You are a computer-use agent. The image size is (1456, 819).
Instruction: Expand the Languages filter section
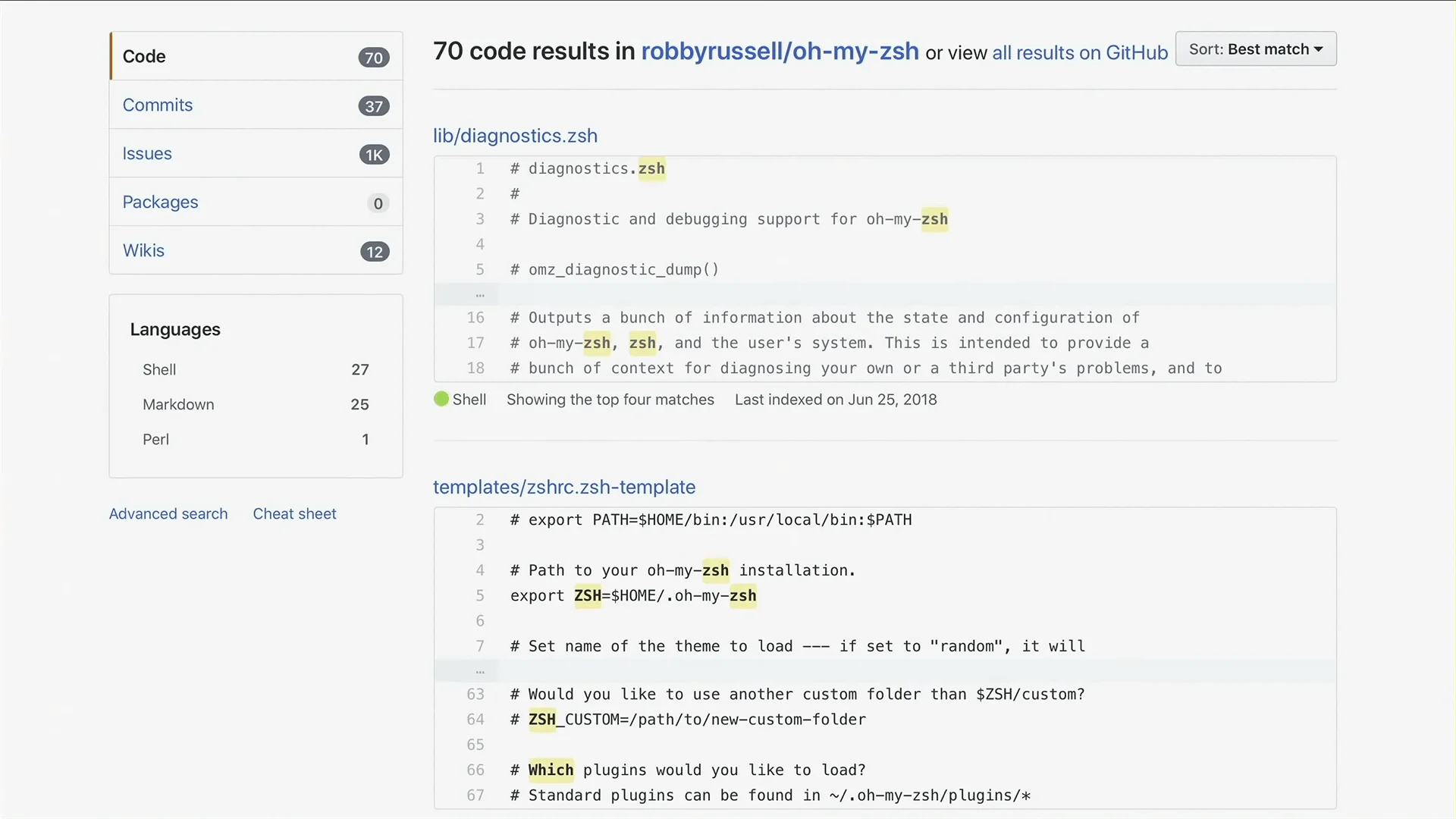(x=175, y=328)
